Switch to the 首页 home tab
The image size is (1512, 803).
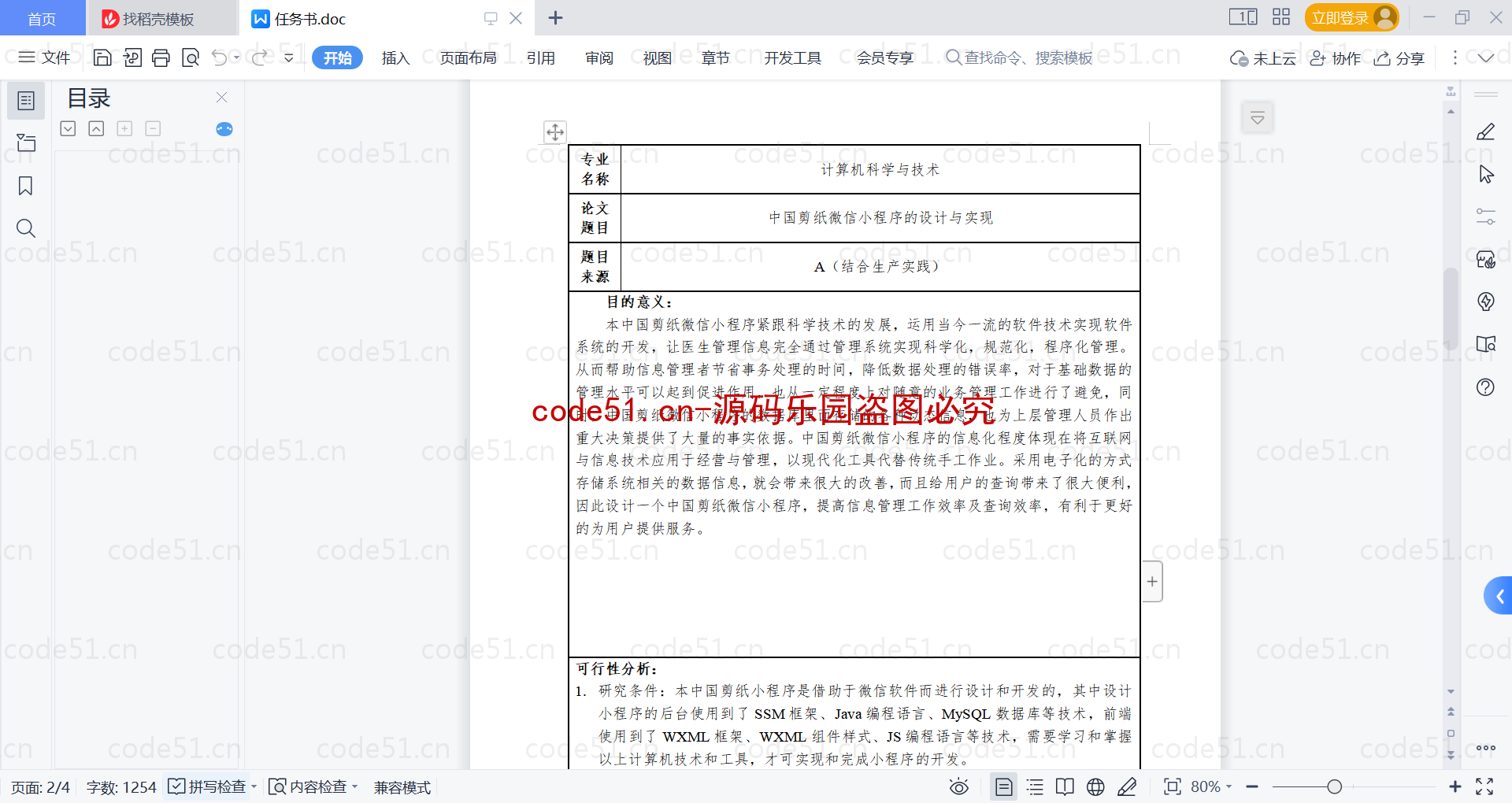pyautogui.click(x=42, y=18)
